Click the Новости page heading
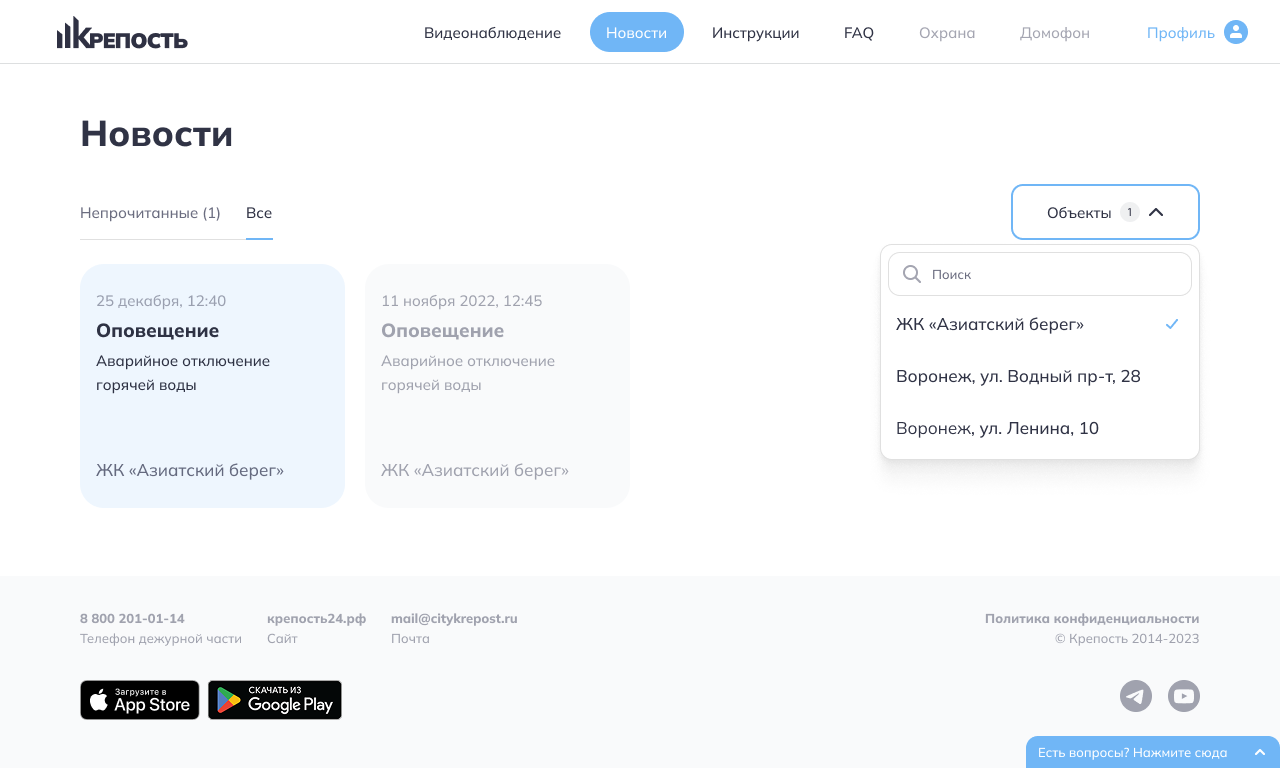Image resolution: width=1280 pixels, height=768 pixels. (x=157, y=133)
